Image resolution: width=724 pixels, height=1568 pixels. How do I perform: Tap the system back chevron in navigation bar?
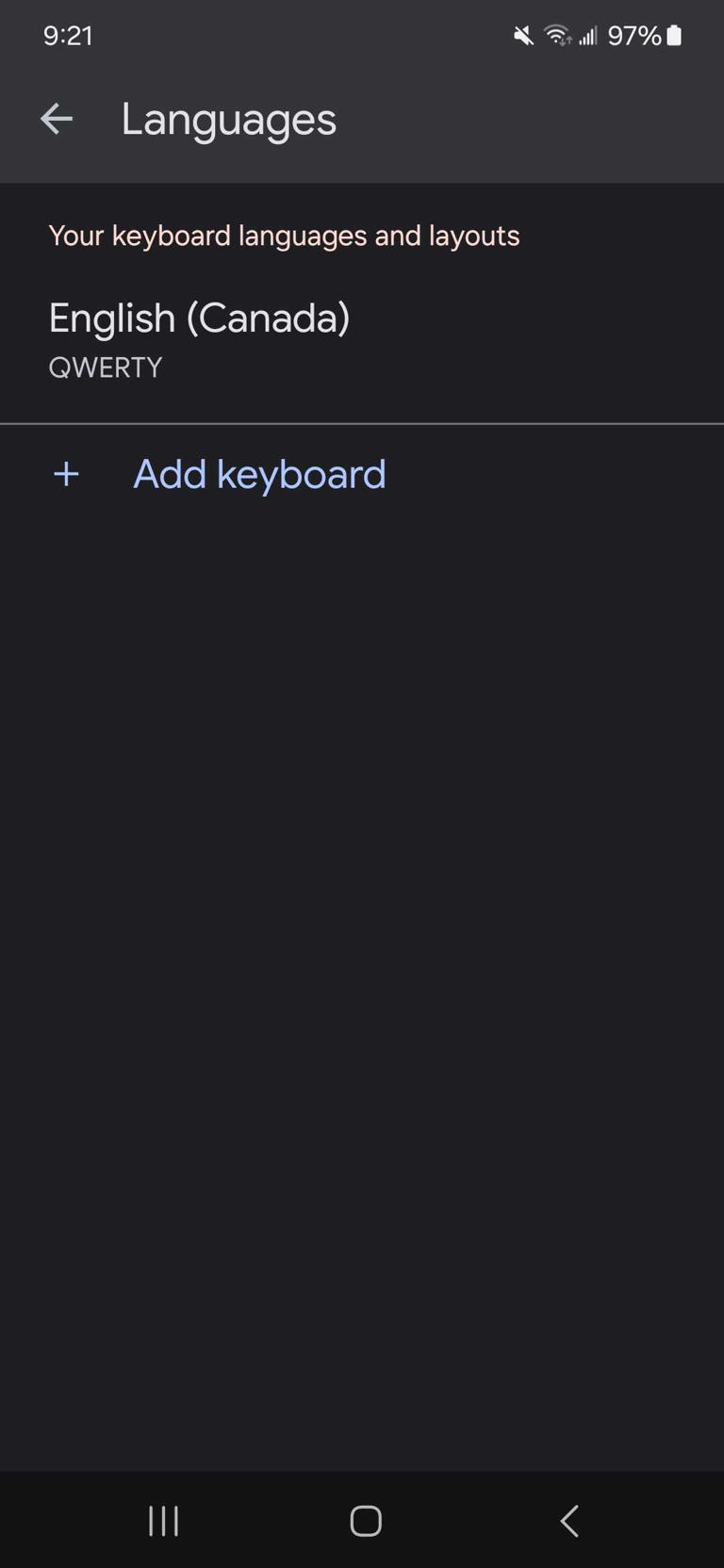[568, 1520]
